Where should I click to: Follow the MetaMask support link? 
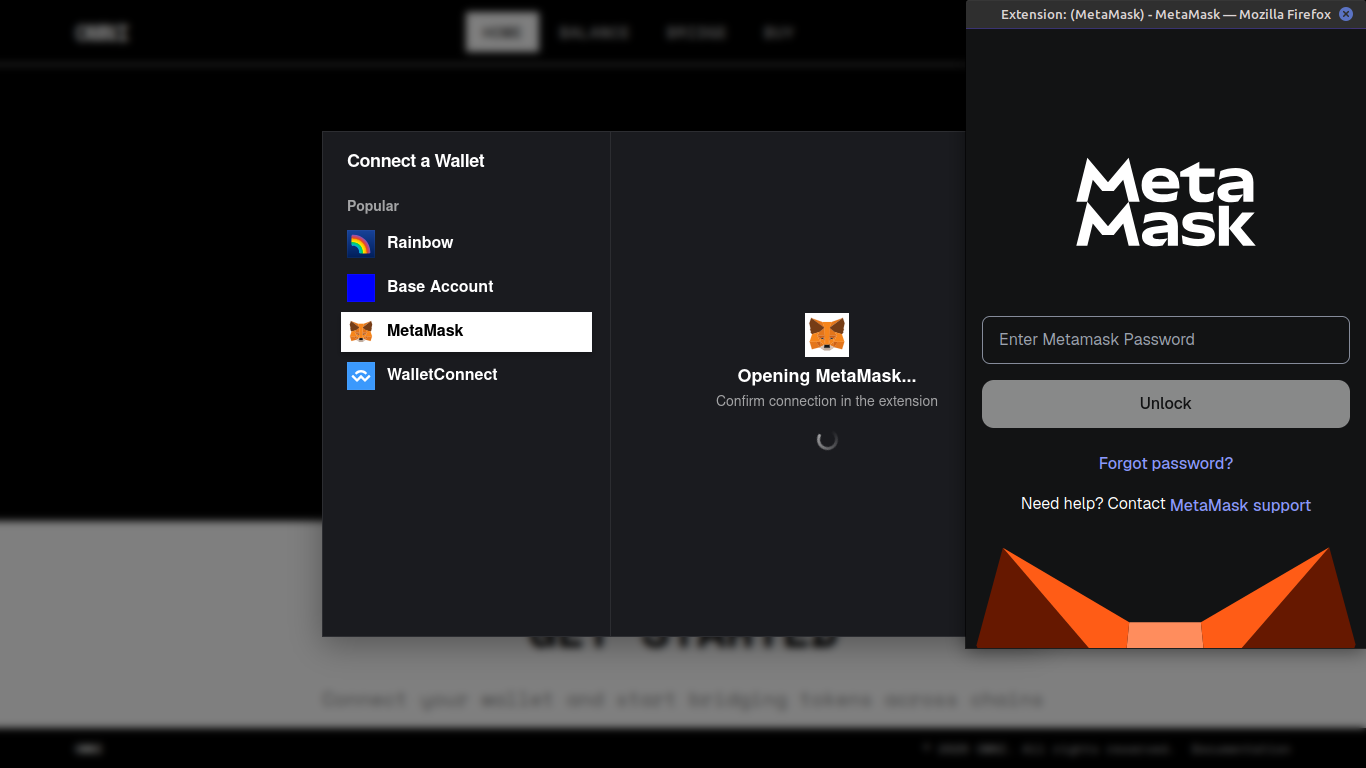coord(1240,505)
